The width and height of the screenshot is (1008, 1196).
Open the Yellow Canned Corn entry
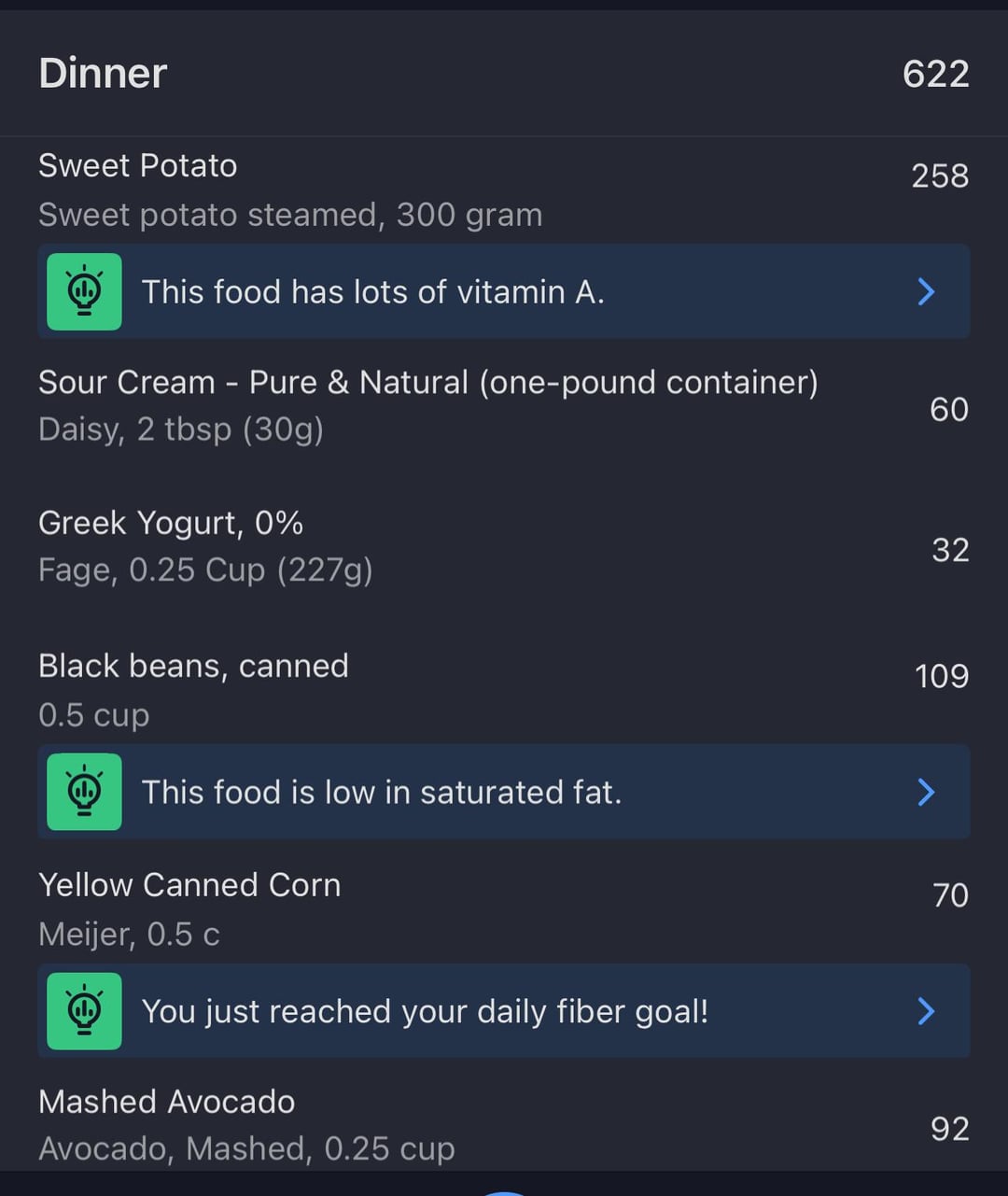point(504,909)
